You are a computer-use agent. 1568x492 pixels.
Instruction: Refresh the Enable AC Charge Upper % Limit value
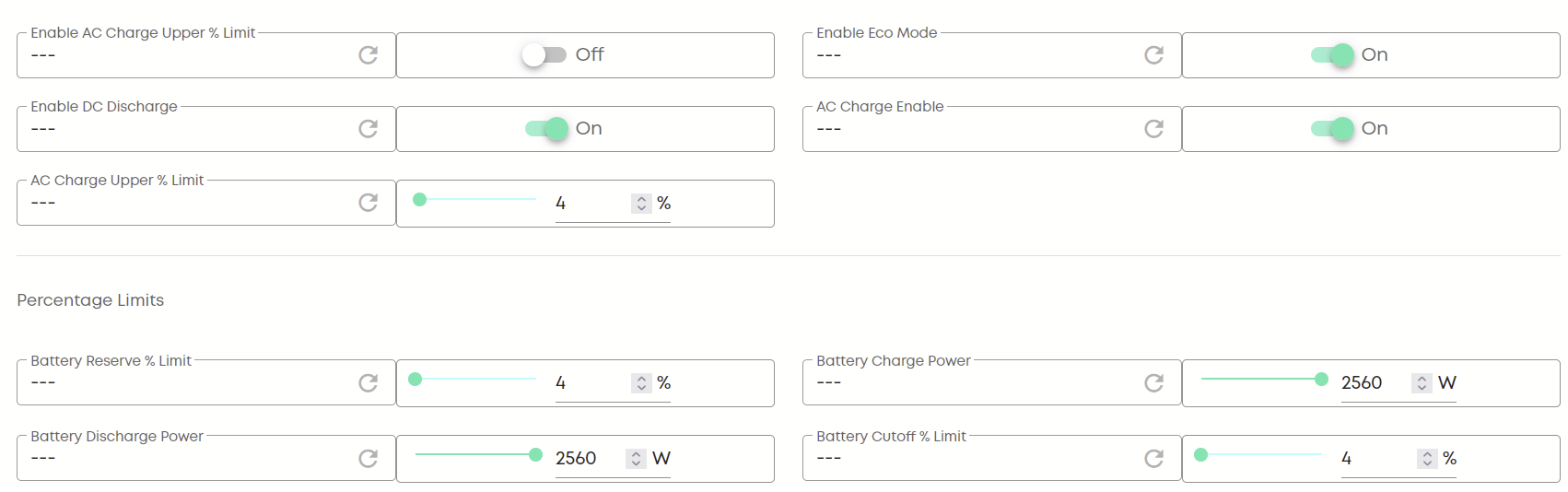368,55
